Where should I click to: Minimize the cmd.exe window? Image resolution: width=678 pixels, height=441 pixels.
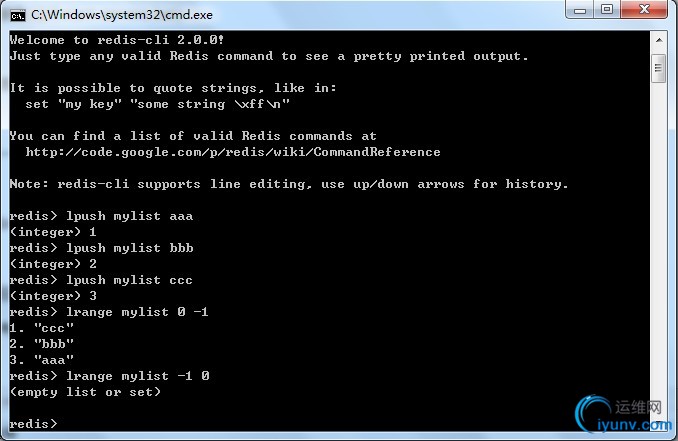pyautogui.click(x=580, y=10)
